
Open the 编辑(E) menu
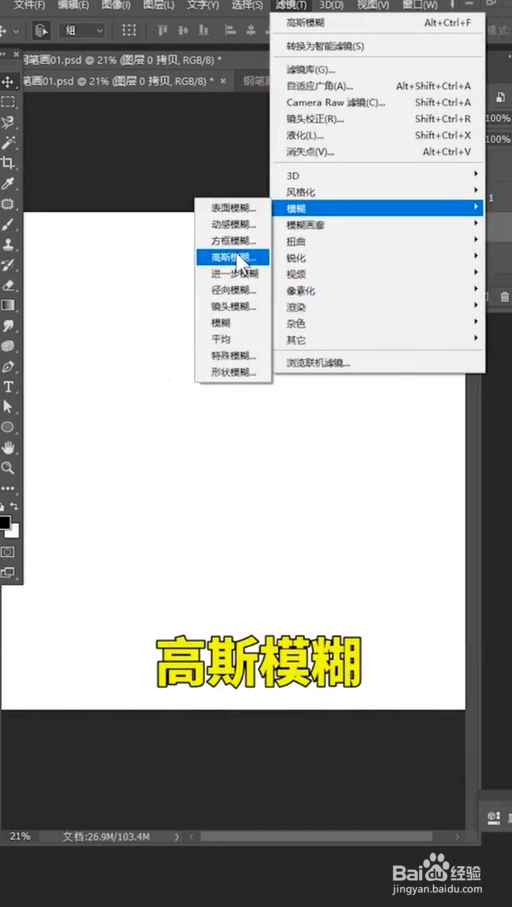pyautogui.click(x=73, y=5)
